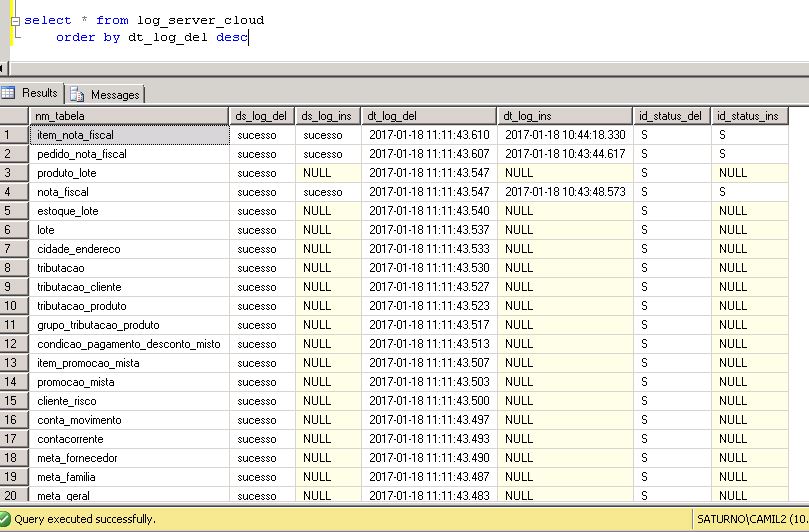This screenshot has height=532, width=809.
Task: Click the Results grid icon
Action: (x=8, y=93)
